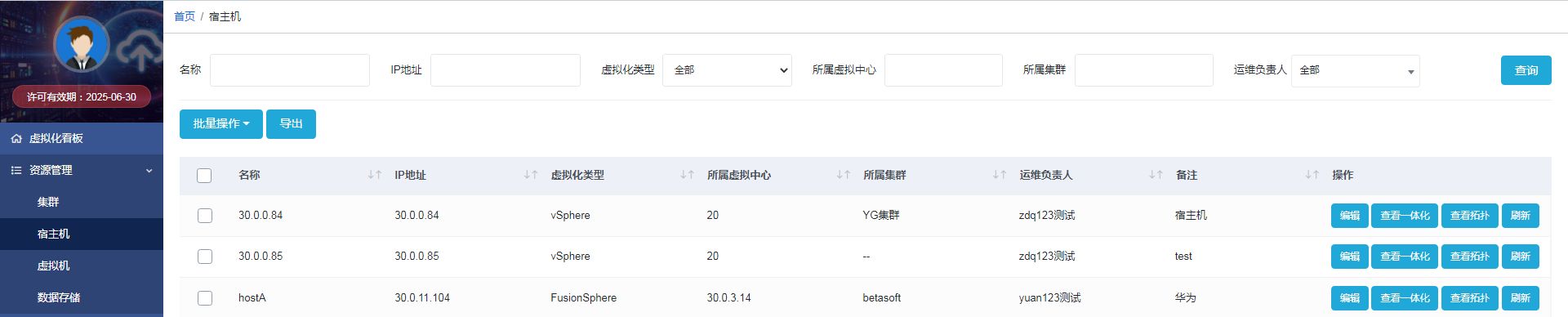Screen dimensions: 1568x317
Task: Toggle the select-all header checkbox
Action: coord(204,176)
